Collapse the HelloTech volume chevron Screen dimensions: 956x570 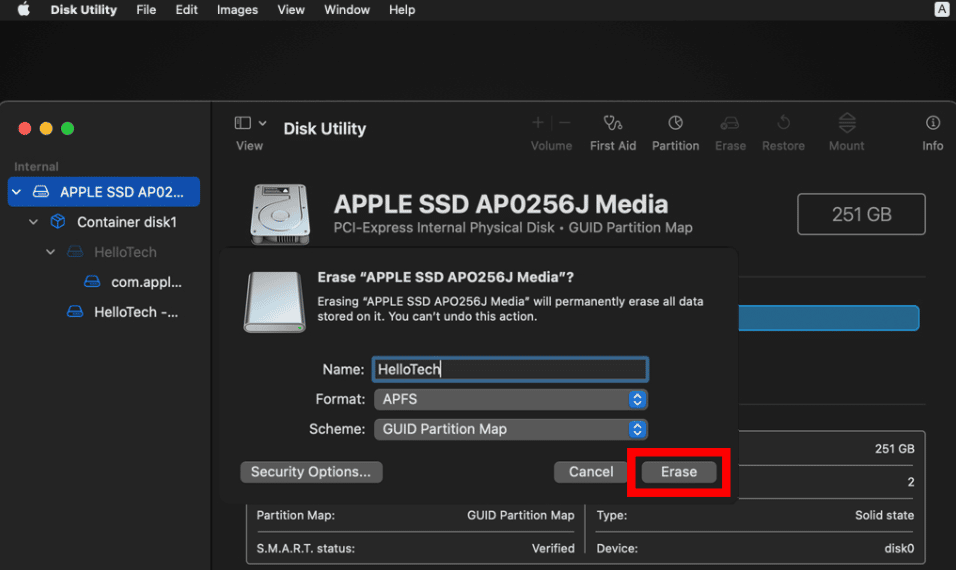click(x=51, y=252)
